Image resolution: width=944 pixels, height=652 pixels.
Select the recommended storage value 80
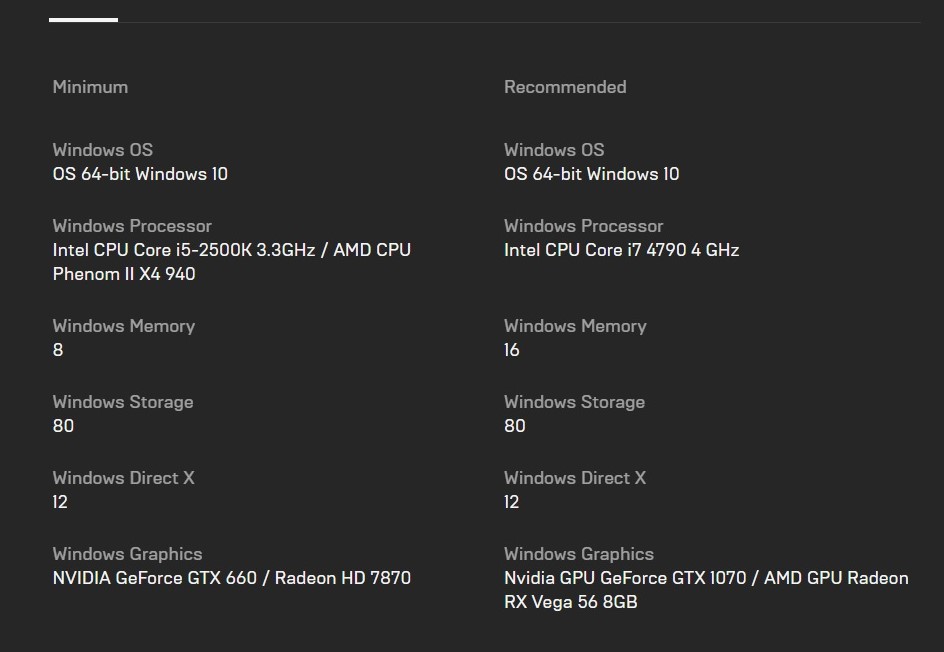[x=515, y=426]
